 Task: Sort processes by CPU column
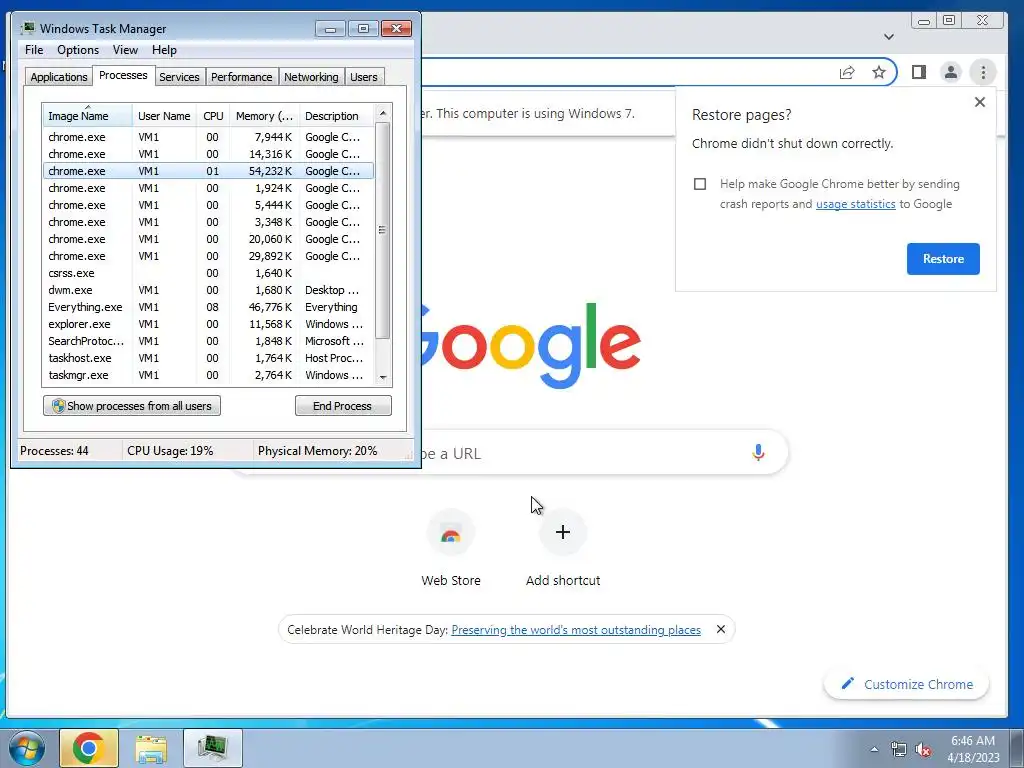213,116
